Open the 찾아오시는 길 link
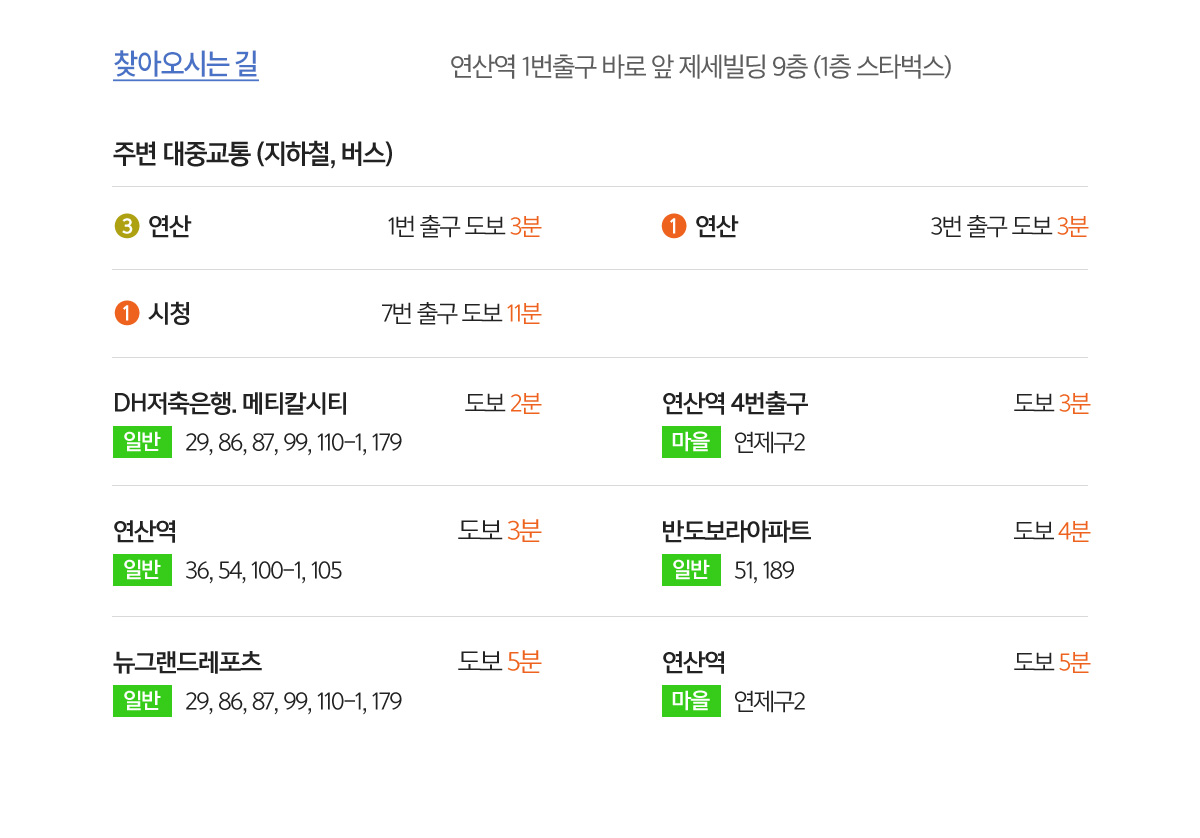This screenshot has height=838, width=1200. pyautogui.click(x=186, y=65)
